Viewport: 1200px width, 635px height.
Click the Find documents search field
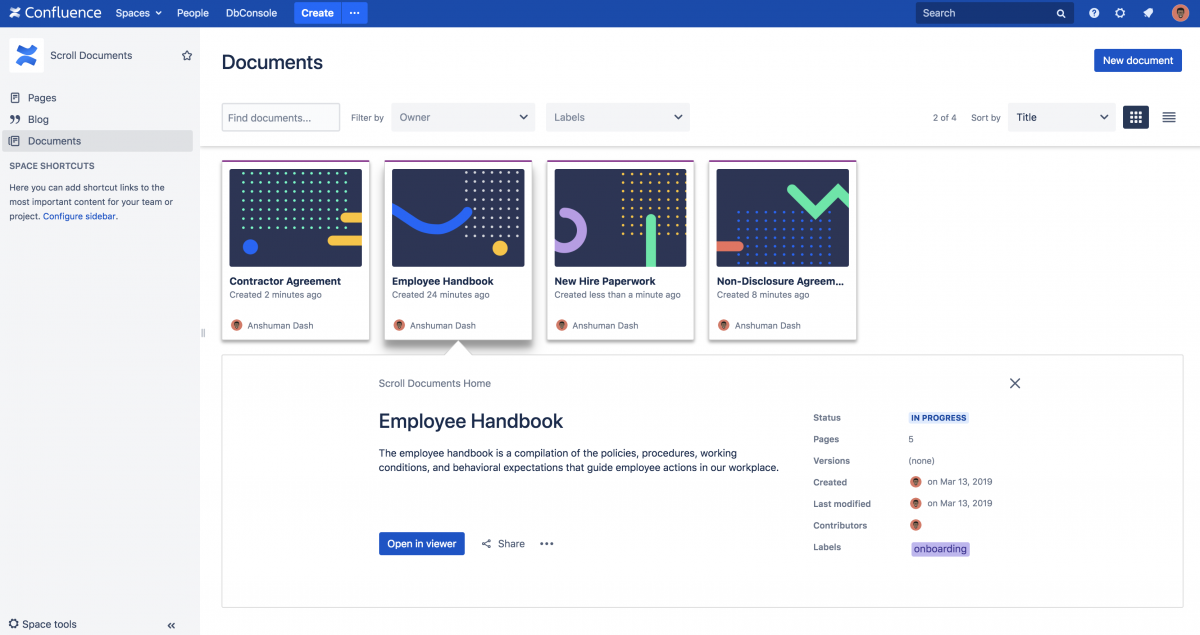(281, 117)
